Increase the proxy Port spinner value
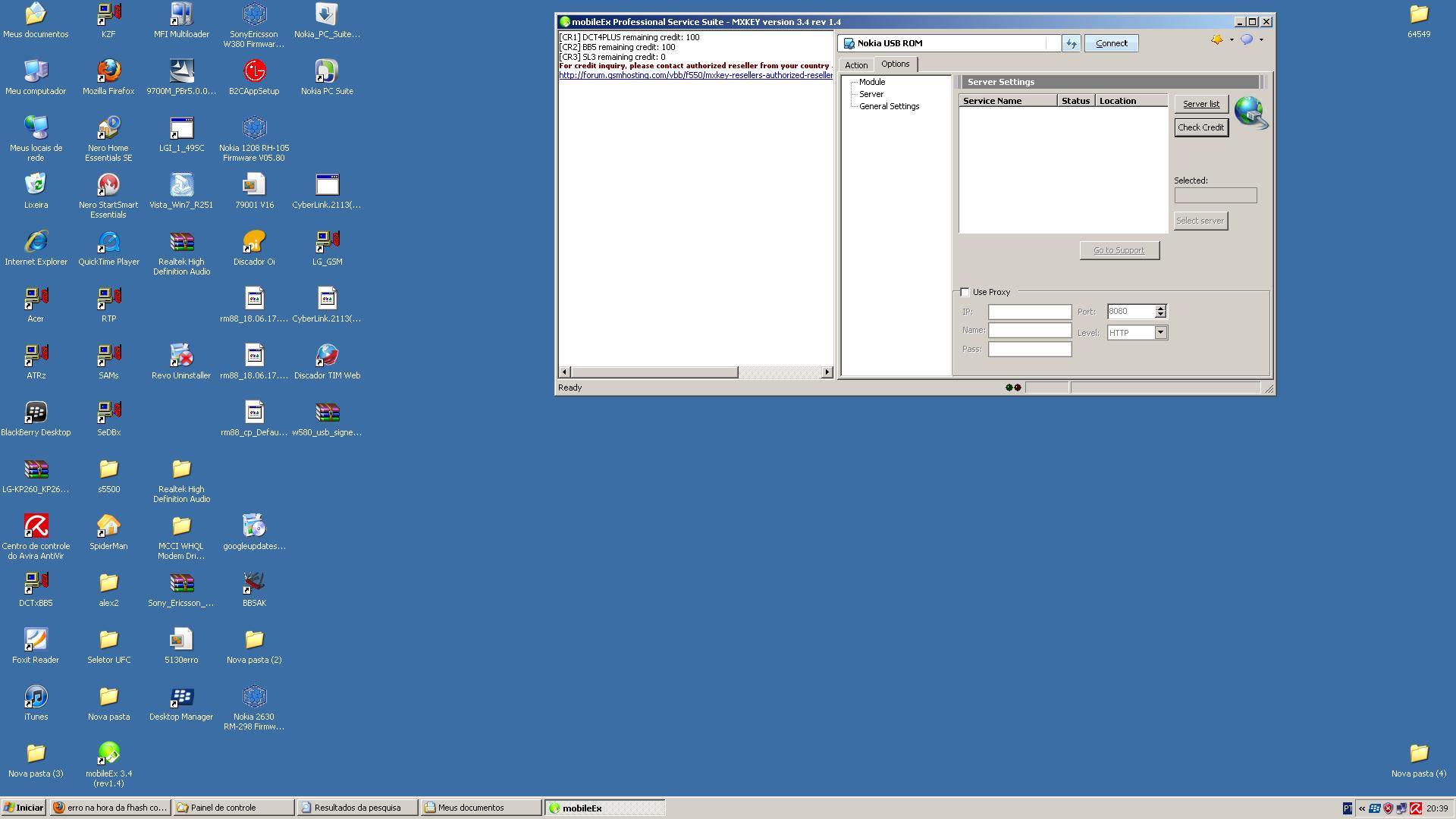 (x=1160, y=308)
